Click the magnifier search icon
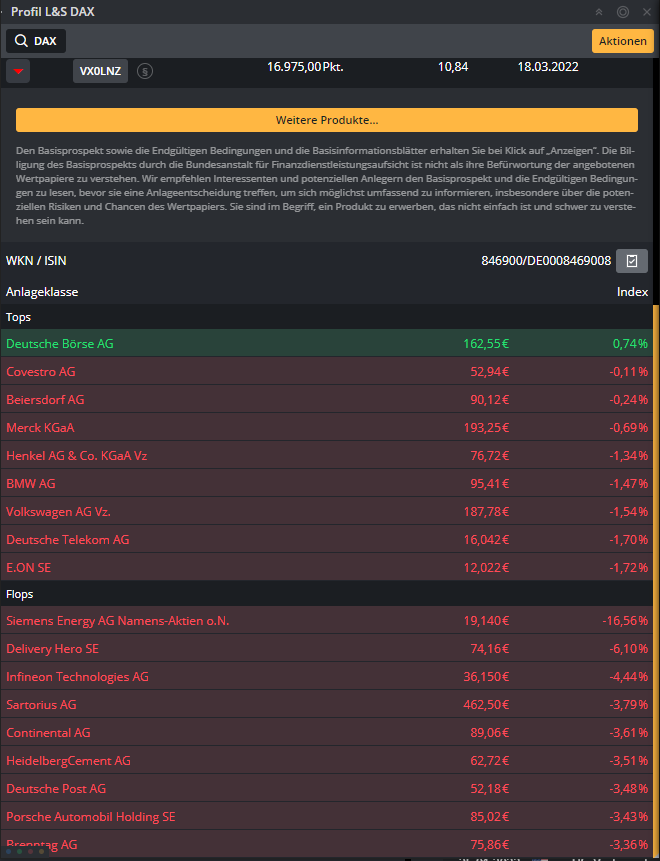Screen dimensions: 660x861 [x=21, y=41]
